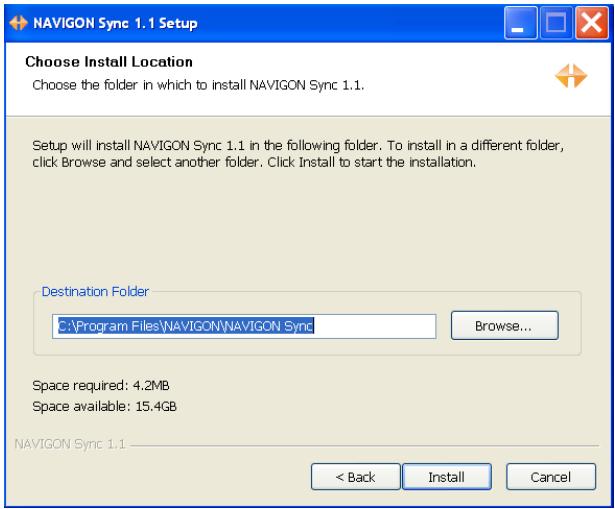
Task: Cancel the NAVIGON Sync setup
Action: (x=551, y=477)
